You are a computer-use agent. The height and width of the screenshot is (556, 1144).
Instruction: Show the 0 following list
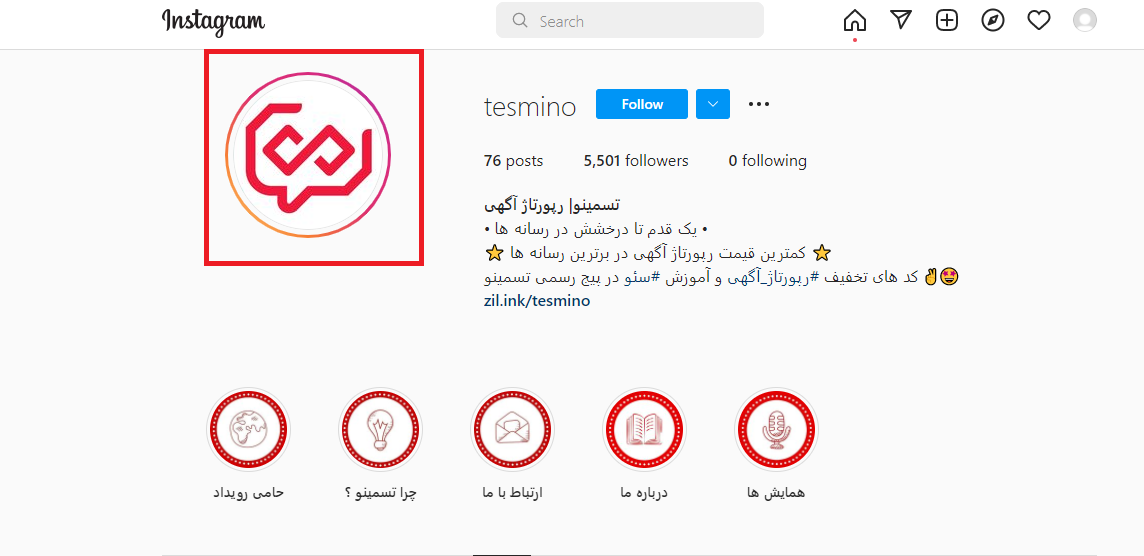pos(768,161)
